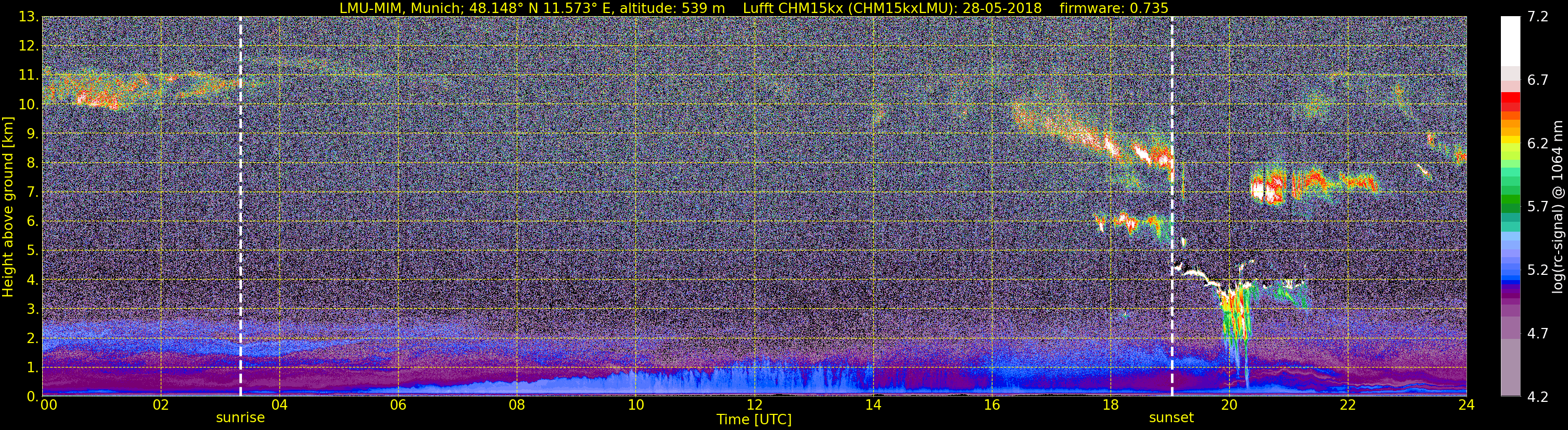Click the '00' time axis tick label
The height and width of the screenshot is (430, 1568).
point(48,405)
